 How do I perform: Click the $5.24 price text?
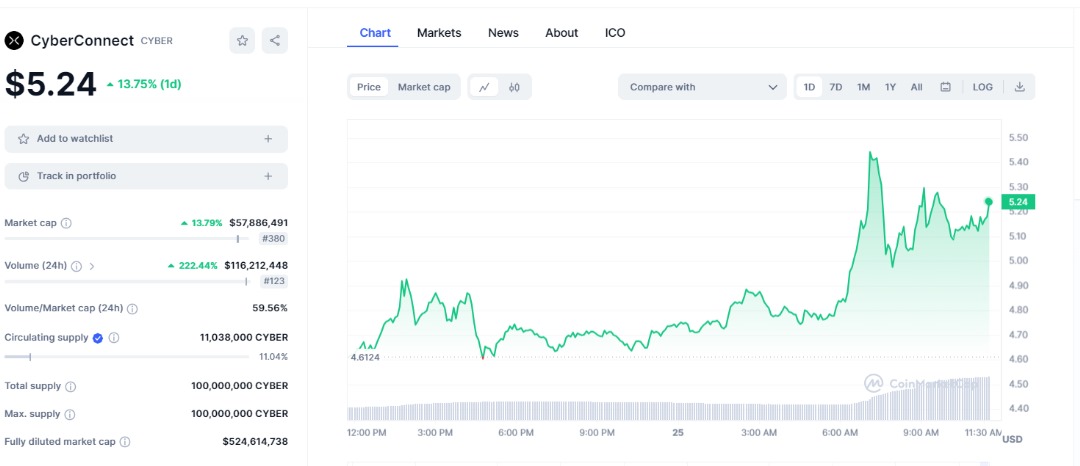tap(50, 85)
